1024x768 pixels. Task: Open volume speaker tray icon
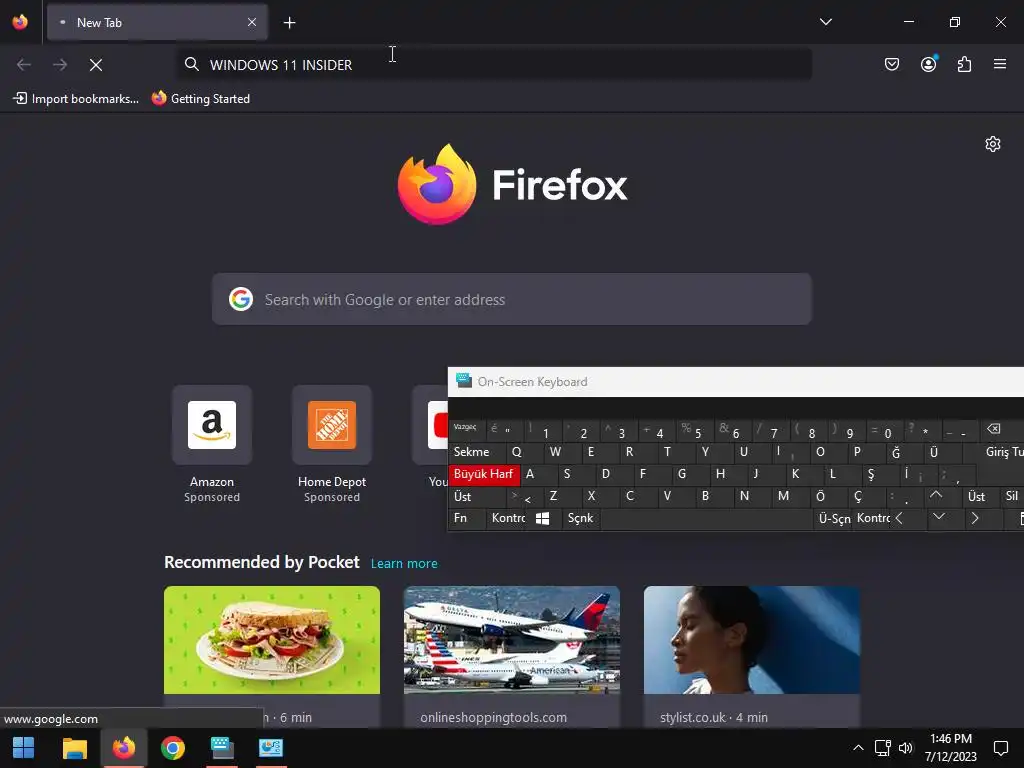(905, 748)
